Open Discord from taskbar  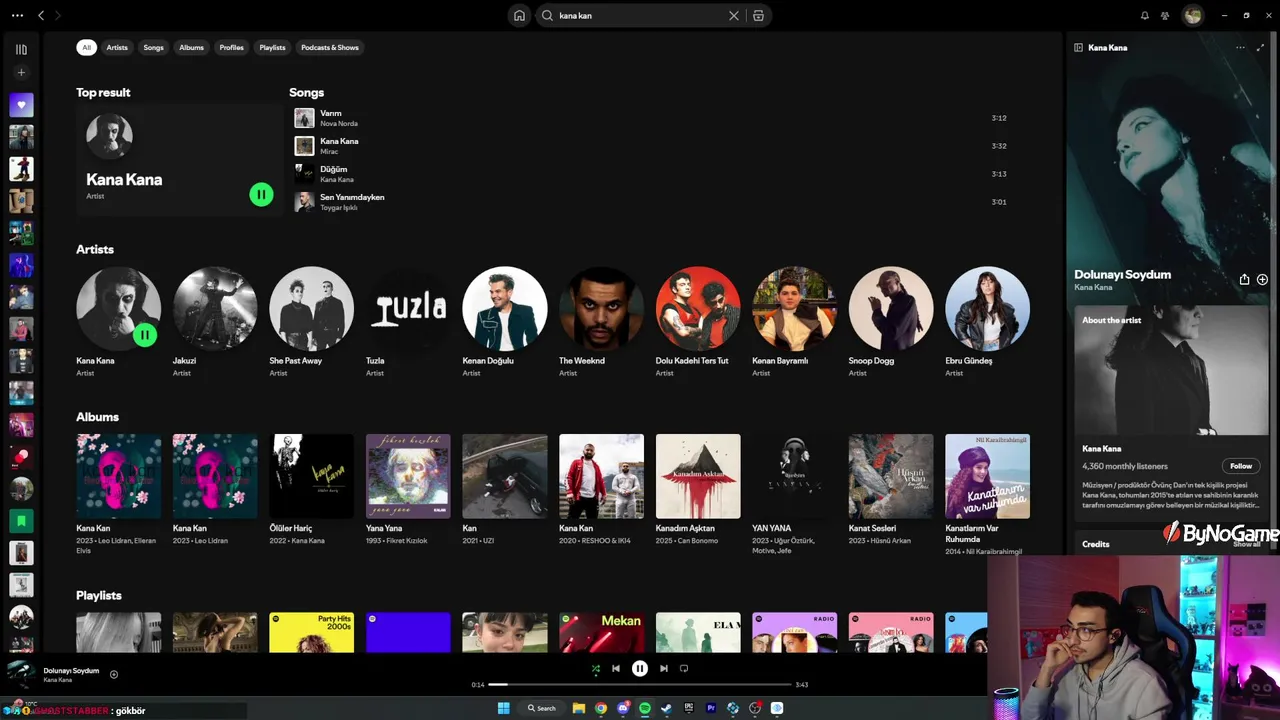tap(623, 708)
